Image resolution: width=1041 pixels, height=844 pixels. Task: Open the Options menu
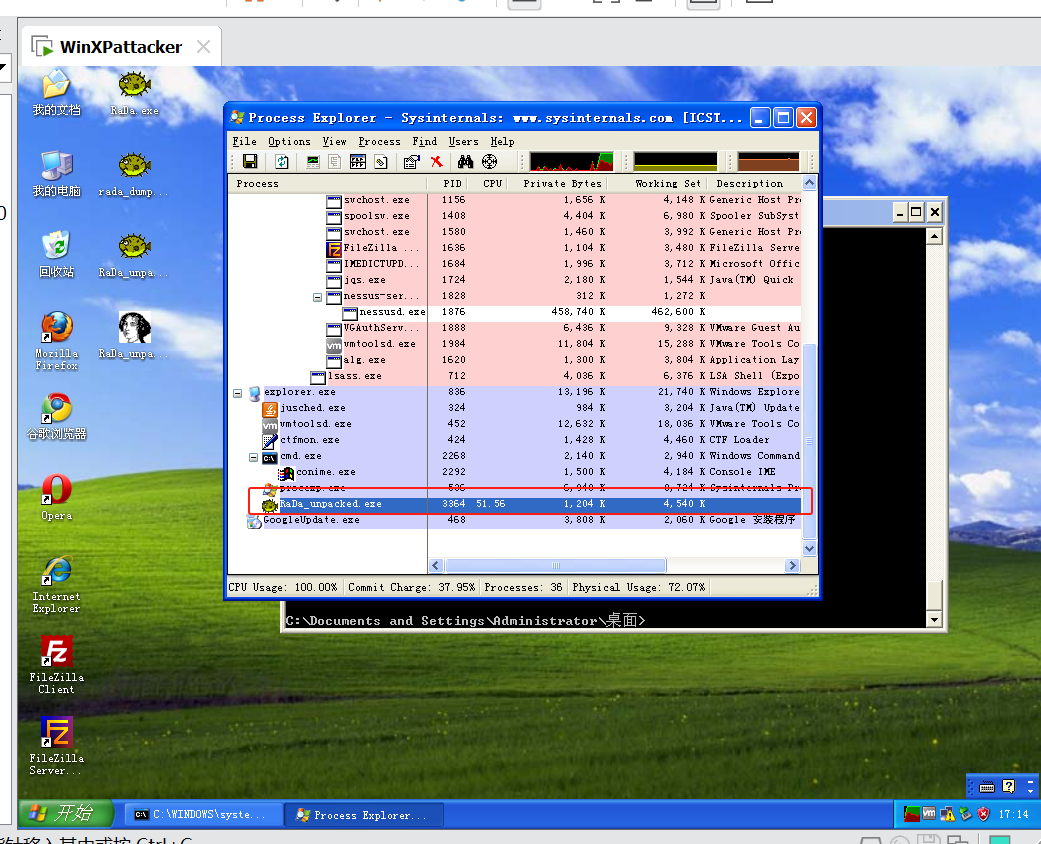pos(289,141)
